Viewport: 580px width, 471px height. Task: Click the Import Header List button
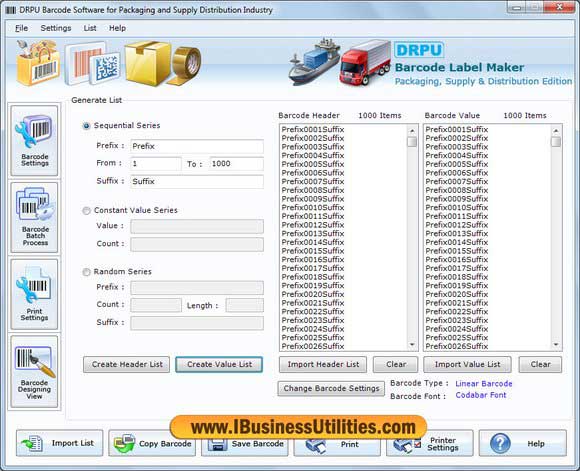tap(323, 364)
